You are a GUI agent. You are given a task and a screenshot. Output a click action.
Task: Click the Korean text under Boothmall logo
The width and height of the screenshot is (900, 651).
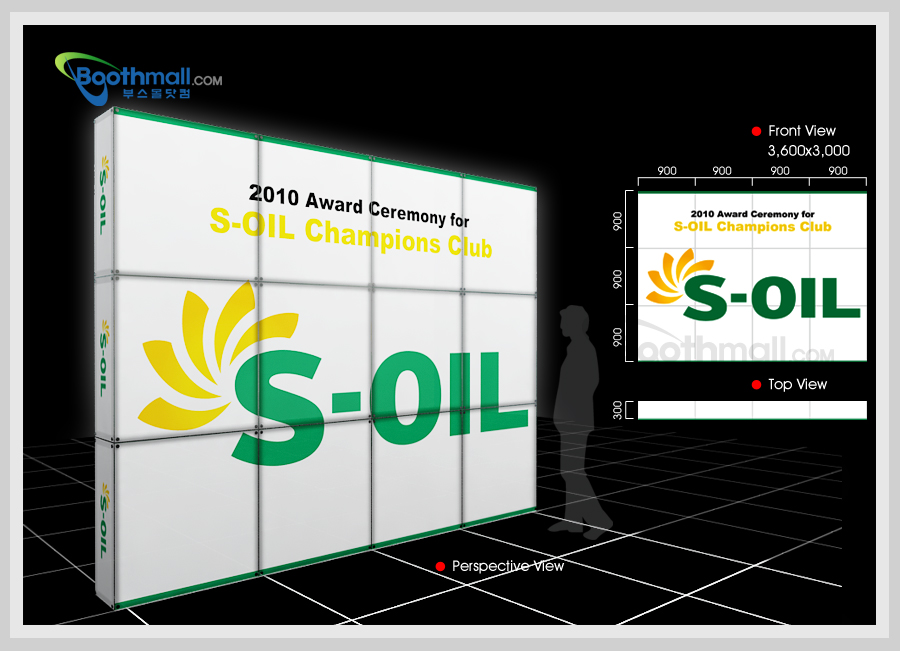155,93
